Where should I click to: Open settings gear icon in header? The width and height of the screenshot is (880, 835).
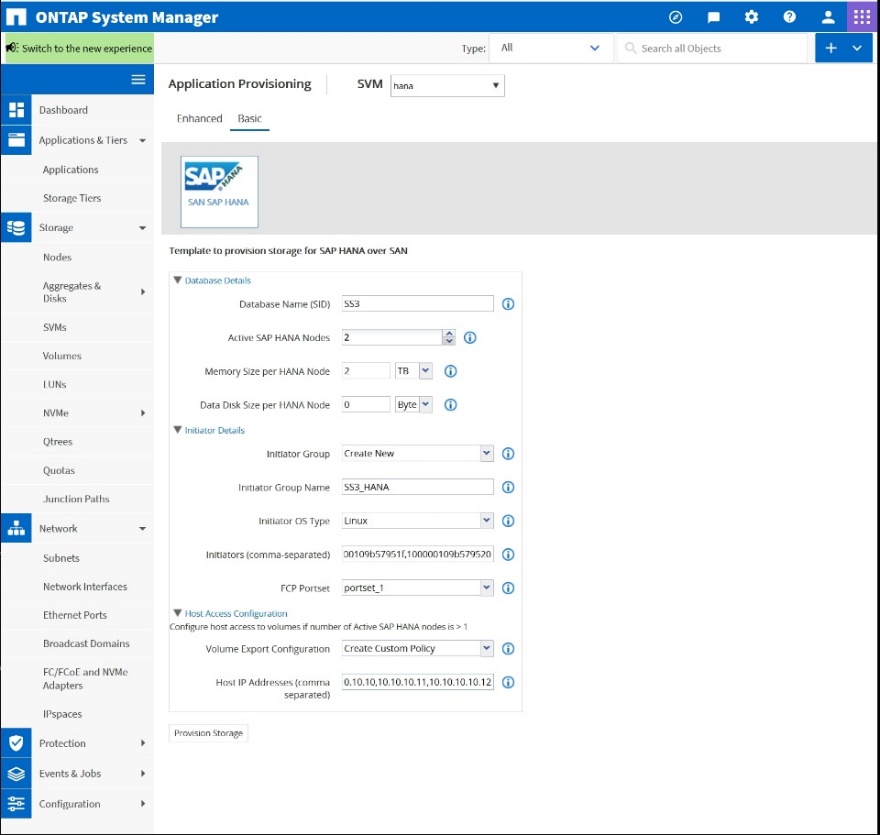(x=751, y=17)
